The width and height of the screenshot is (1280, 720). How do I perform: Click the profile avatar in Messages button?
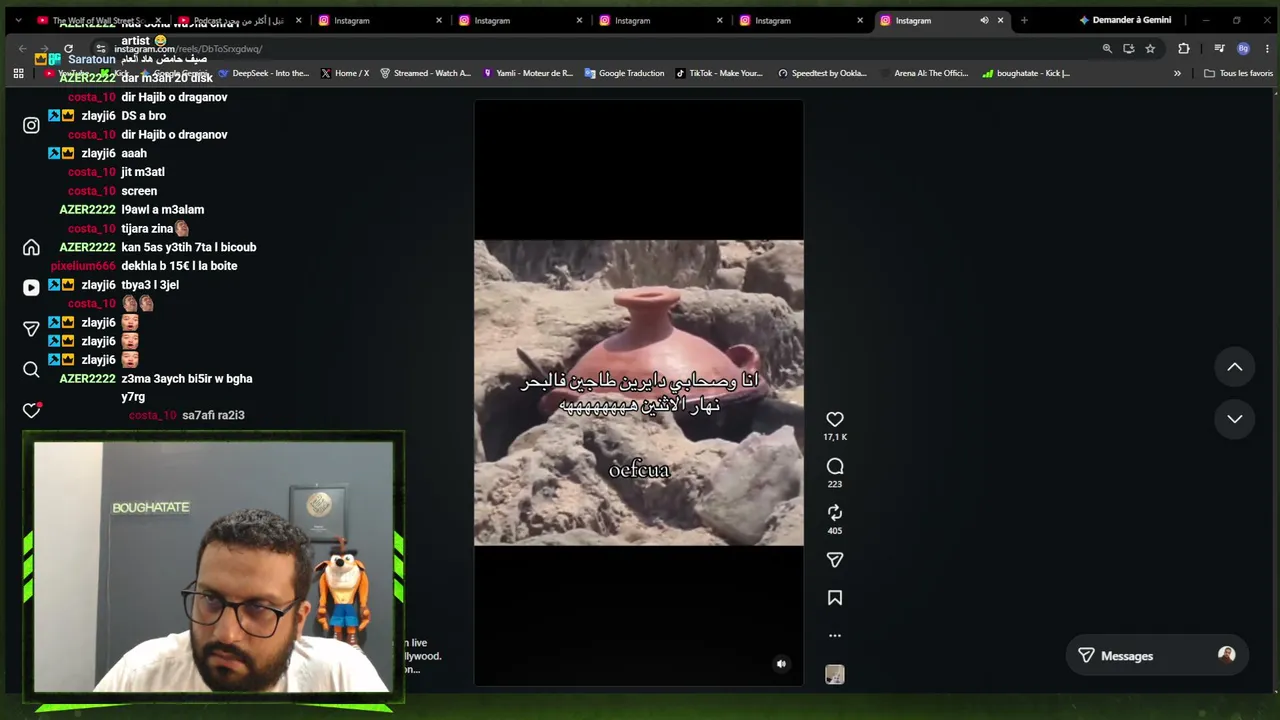[1226, 655]
